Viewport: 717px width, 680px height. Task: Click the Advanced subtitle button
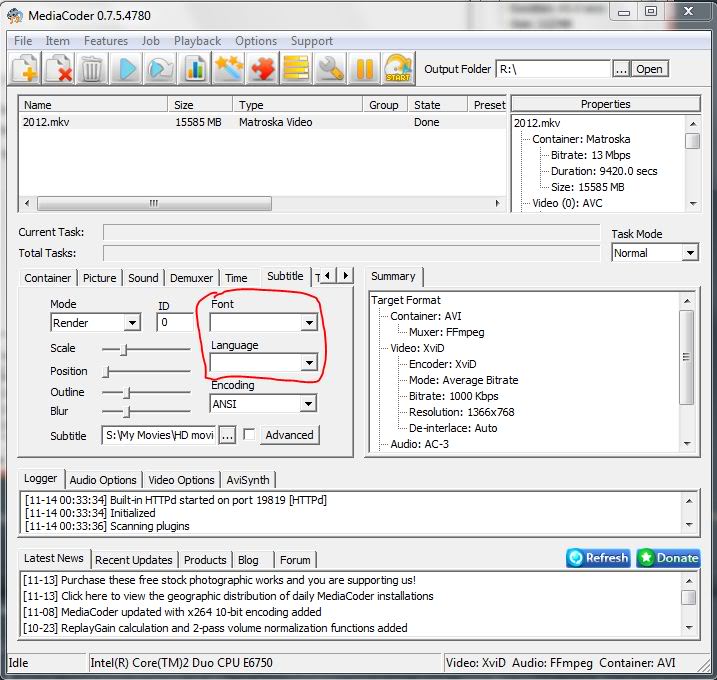(289, 435)
